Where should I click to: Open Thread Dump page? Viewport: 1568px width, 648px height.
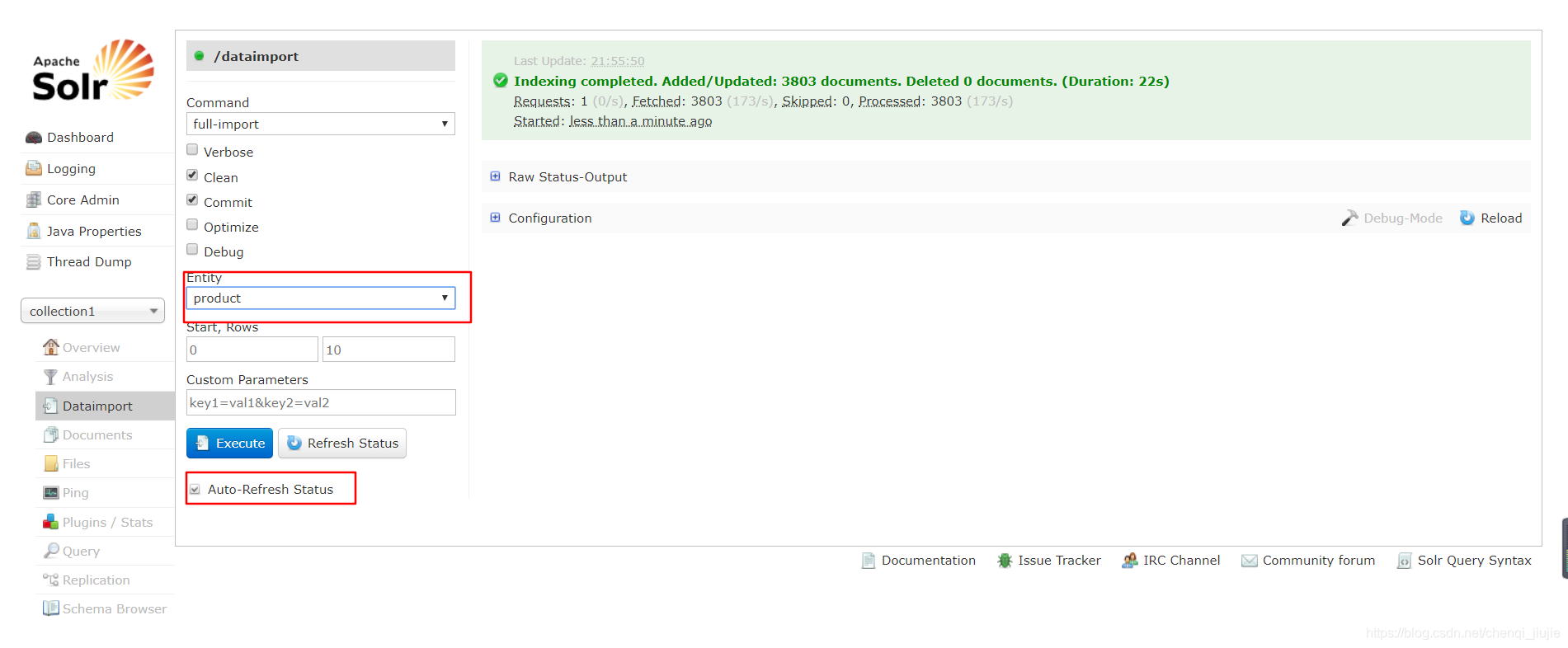coord(89,262)
